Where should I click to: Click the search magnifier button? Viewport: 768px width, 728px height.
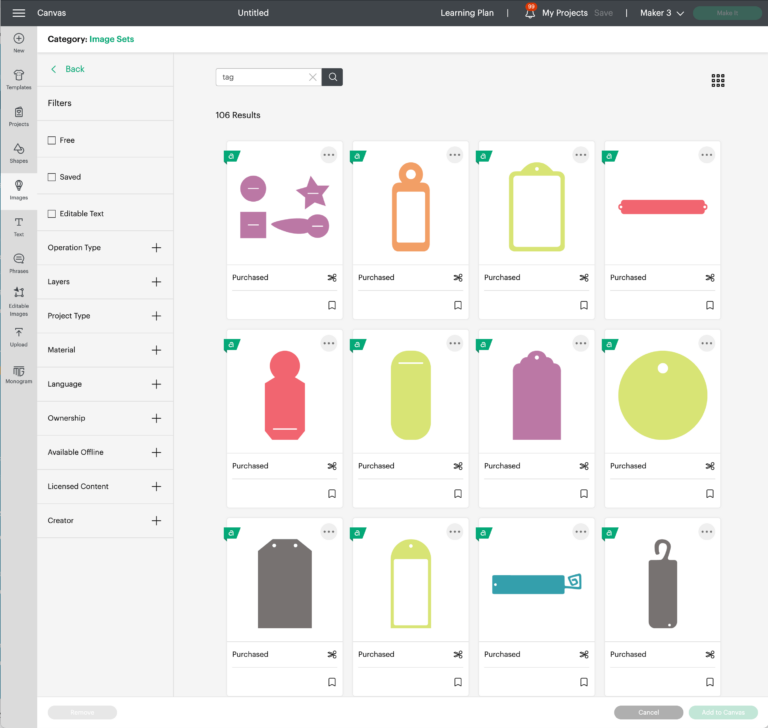tap(333, 77)
